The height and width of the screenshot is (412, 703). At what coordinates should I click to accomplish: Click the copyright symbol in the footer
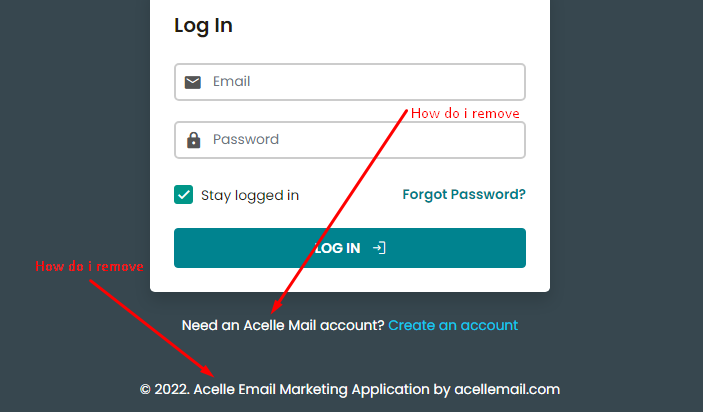[145, 390]
